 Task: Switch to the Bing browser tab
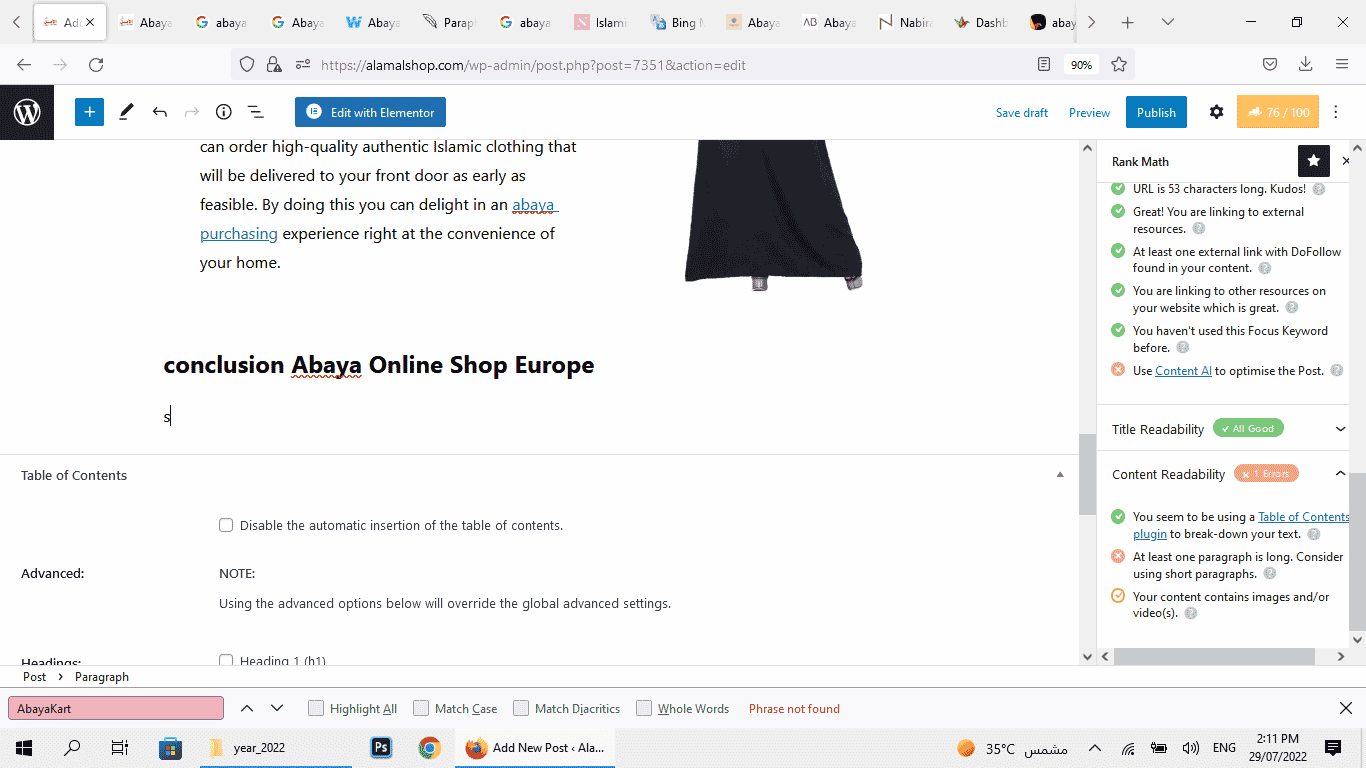pos(677,22)
